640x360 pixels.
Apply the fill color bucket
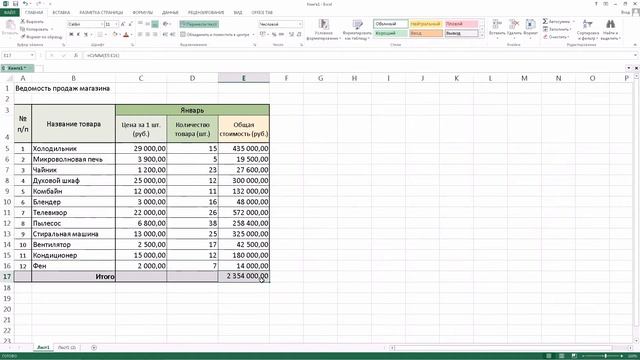[115, 35]
